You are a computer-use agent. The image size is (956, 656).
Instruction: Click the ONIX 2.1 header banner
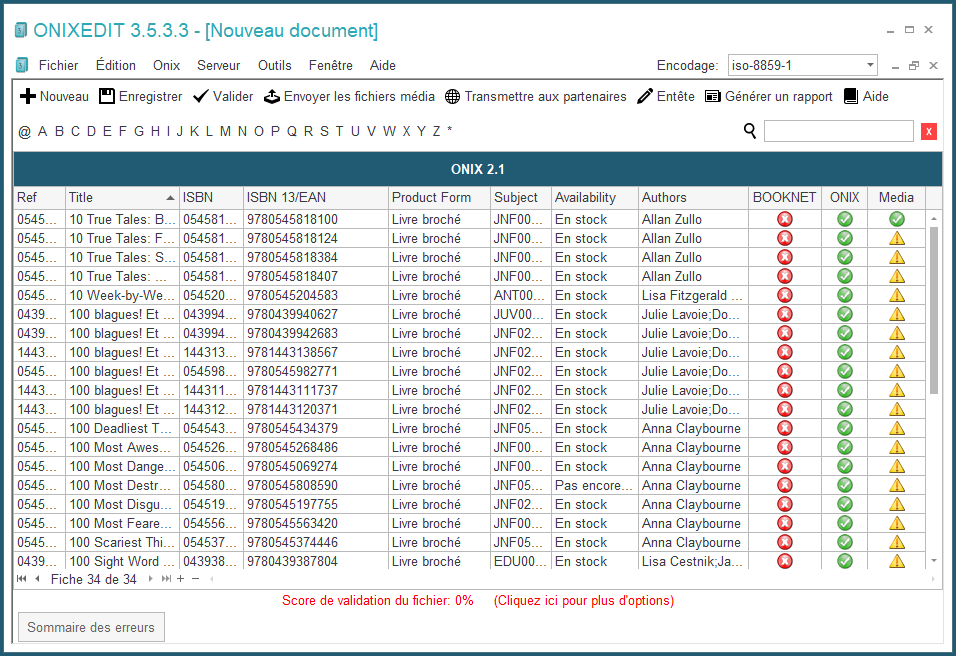coord(477,169)
